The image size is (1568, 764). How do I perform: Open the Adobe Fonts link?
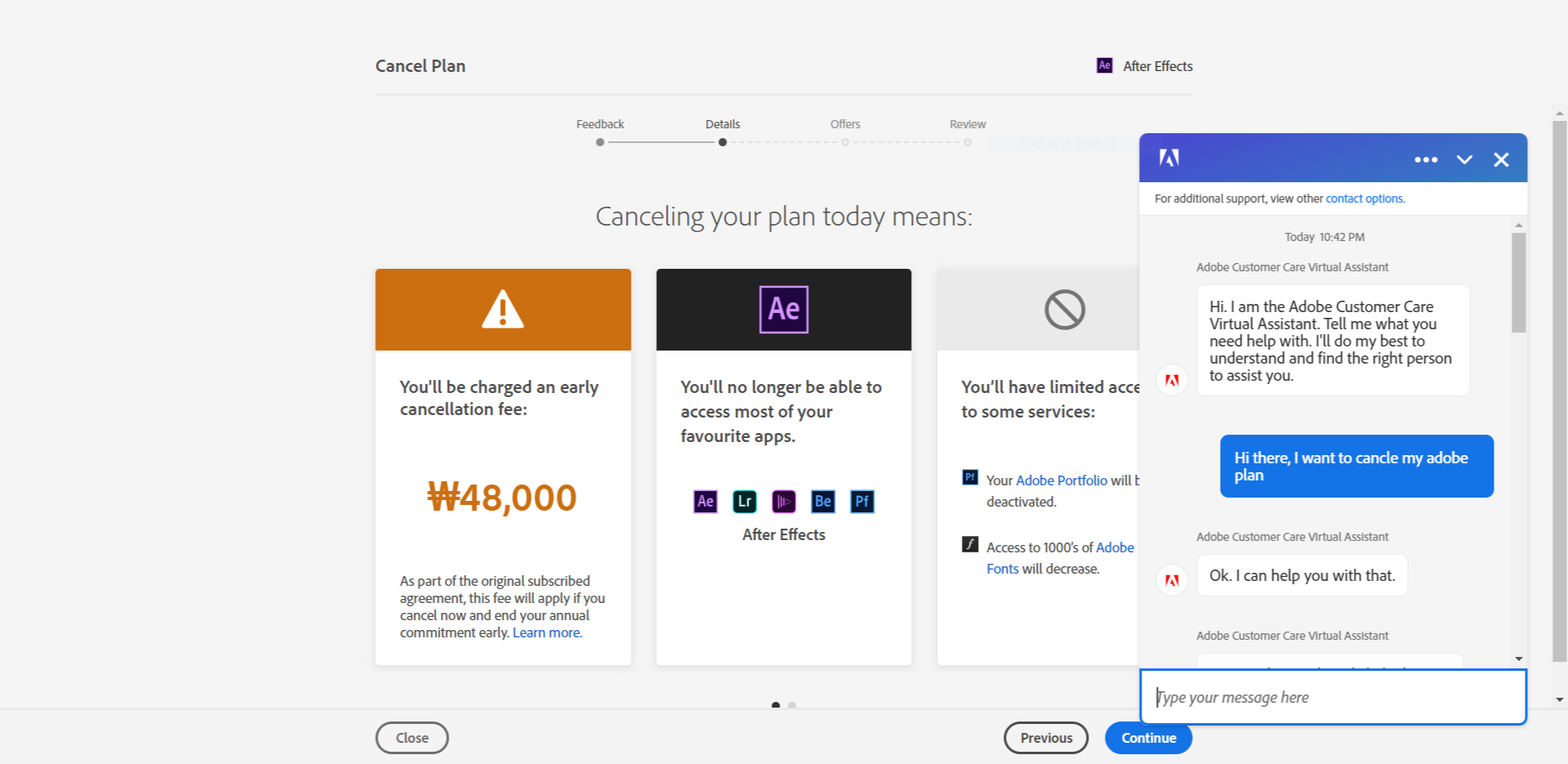tap(1061, 558)
